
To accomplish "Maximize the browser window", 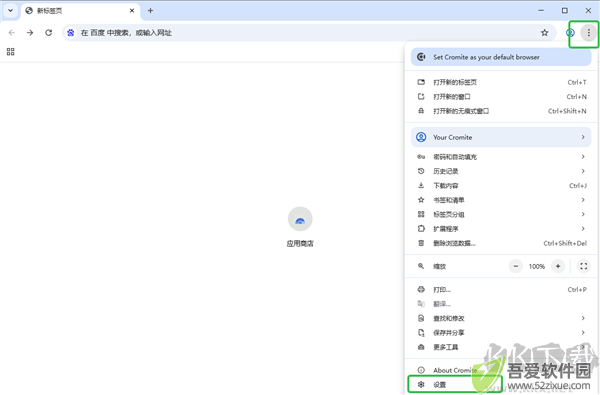I will pyautogui.click(x=565, y=11).
